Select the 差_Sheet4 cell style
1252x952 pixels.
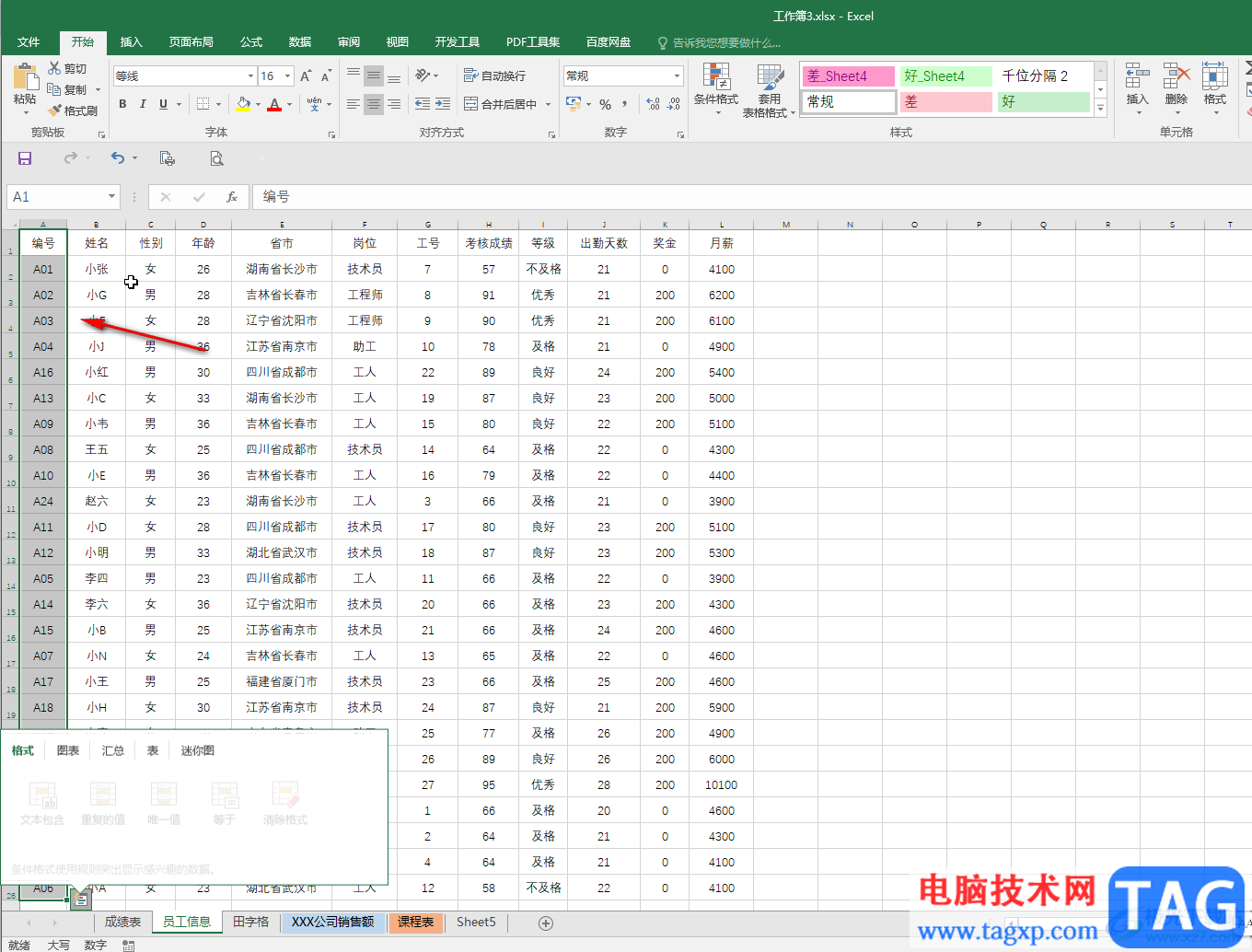[x=849, y=76]
